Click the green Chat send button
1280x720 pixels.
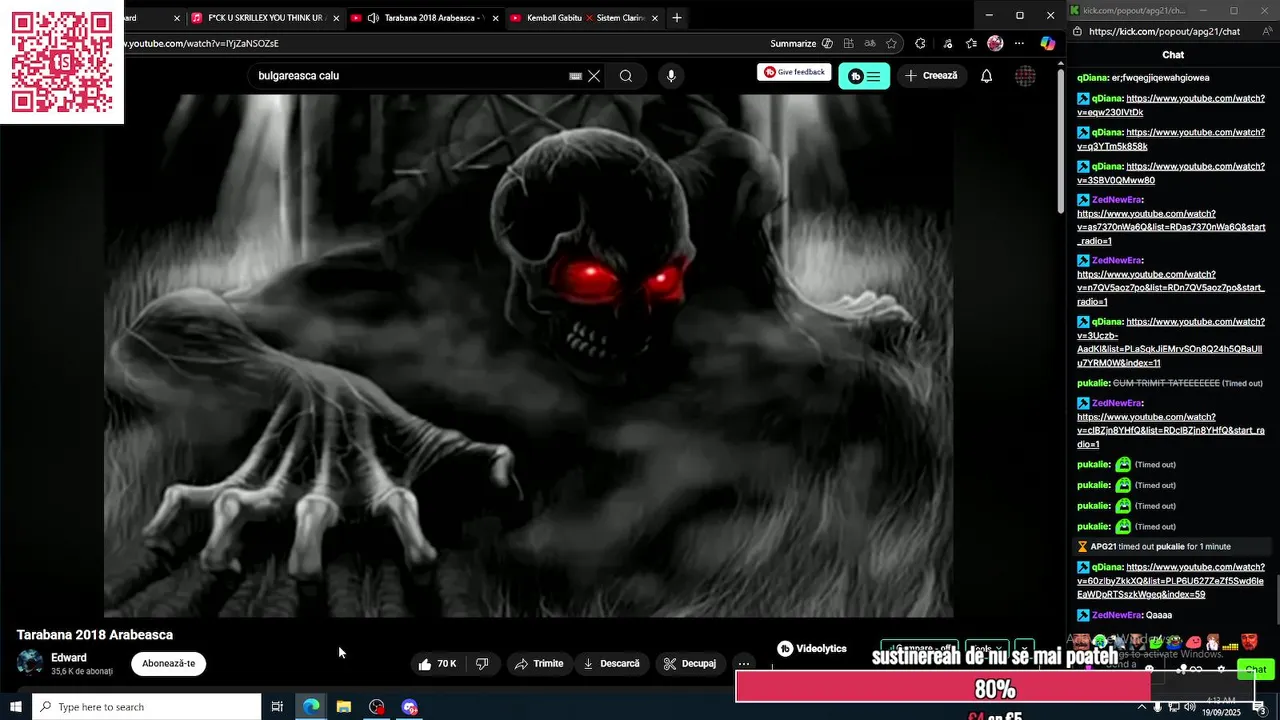(1256, 670)
